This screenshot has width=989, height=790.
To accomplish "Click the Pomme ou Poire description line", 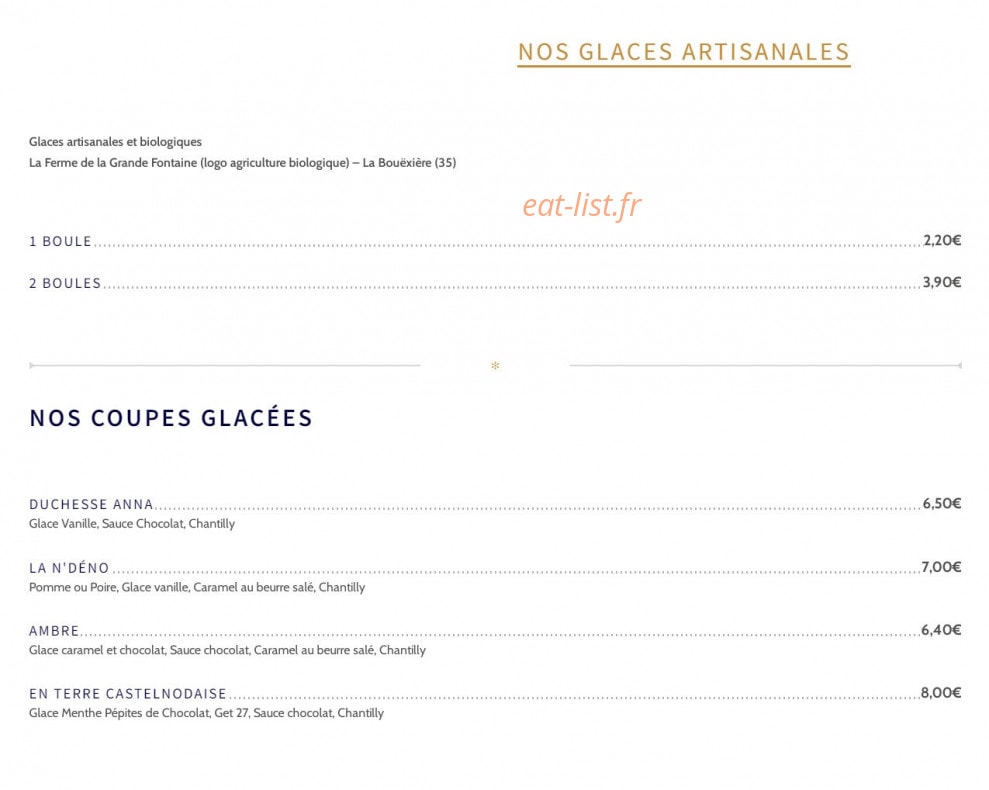I will point(197,587).
